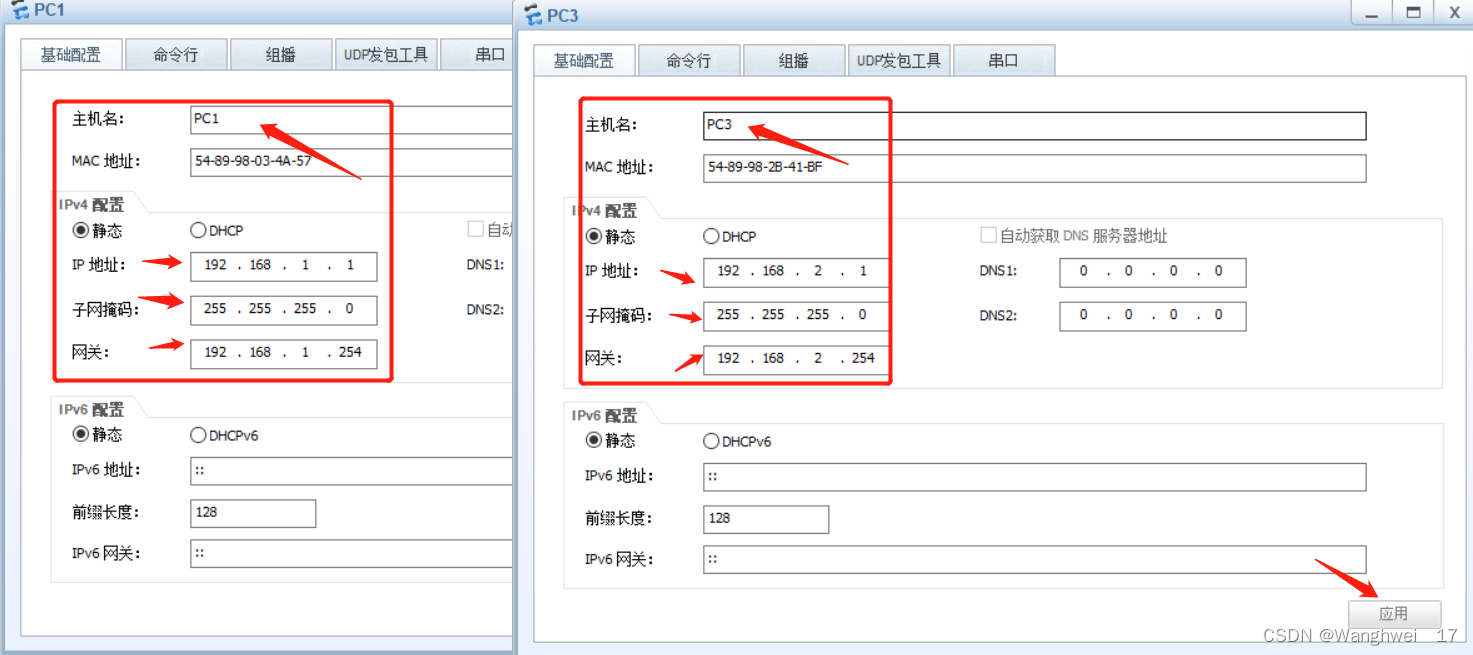Image resolution: width=1473 pixels, height=655 pixels.
Task: Click the 应用 button on PC3
Action: click(1394, 613)
